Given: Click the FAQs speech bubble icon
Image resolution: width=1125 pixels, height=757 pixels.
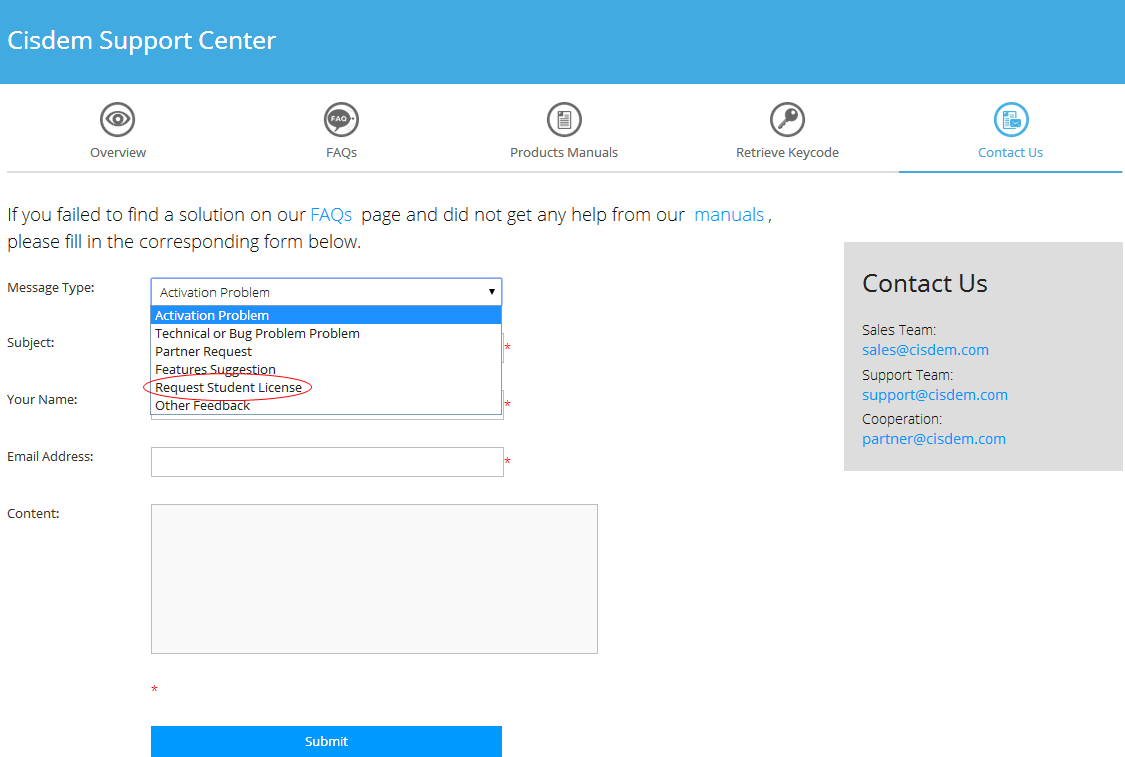Looking at the screenshot, I should (x=341, y=119).
